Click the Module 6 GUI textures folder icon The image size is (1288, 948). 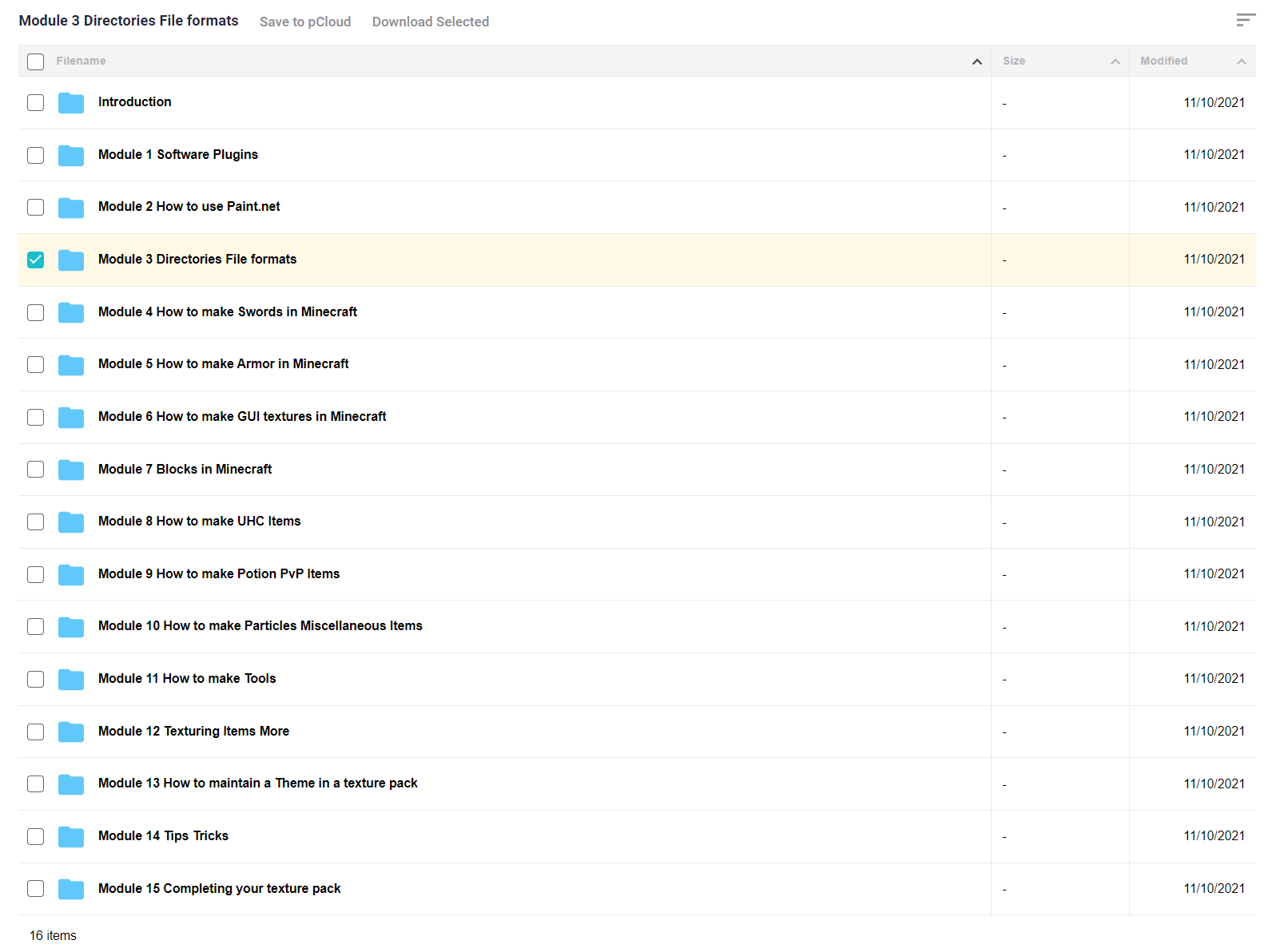[x=71, y=418]
